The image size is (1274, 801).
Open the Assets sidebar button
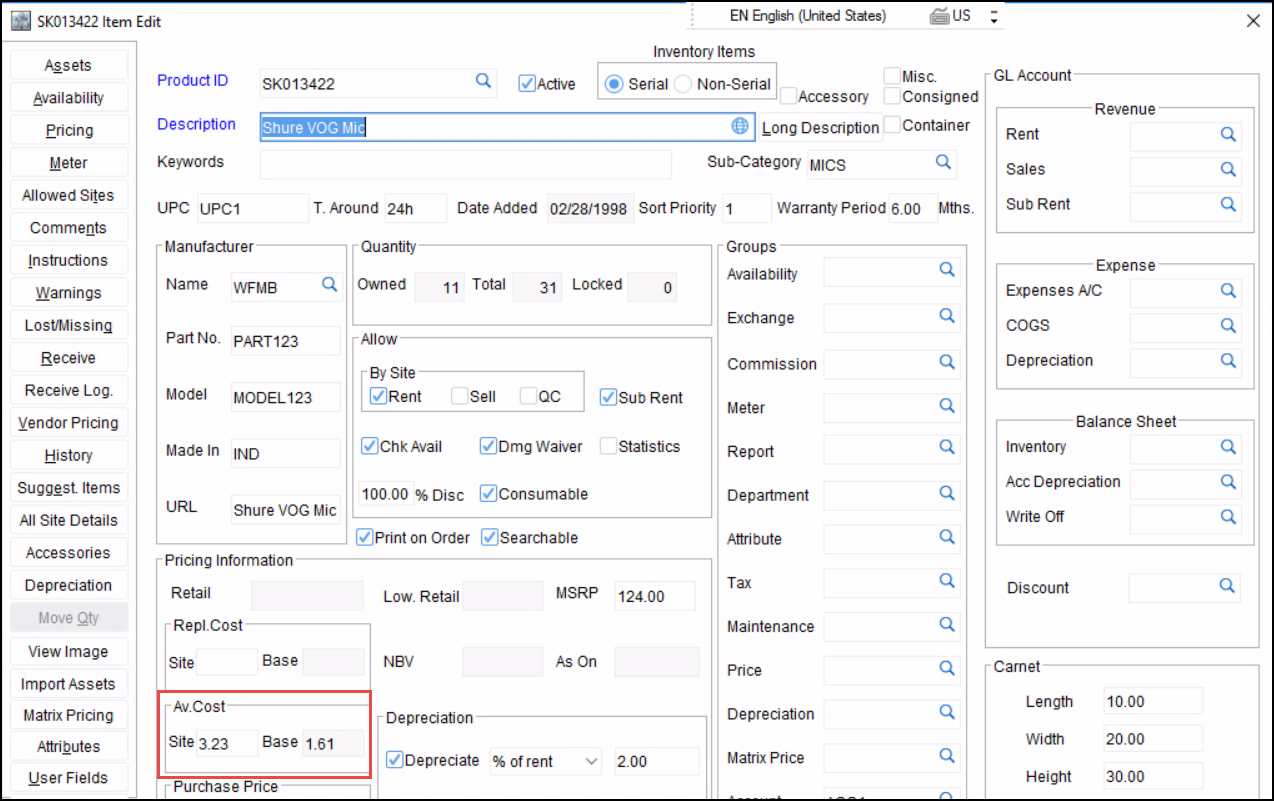tap(68, 65)
